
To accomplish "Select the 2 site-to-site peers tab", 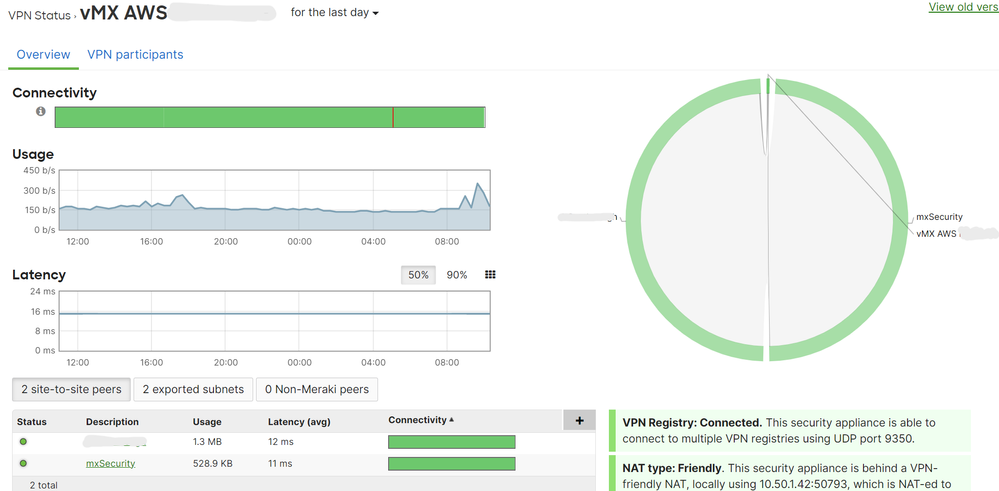I will tap(71, 389).
